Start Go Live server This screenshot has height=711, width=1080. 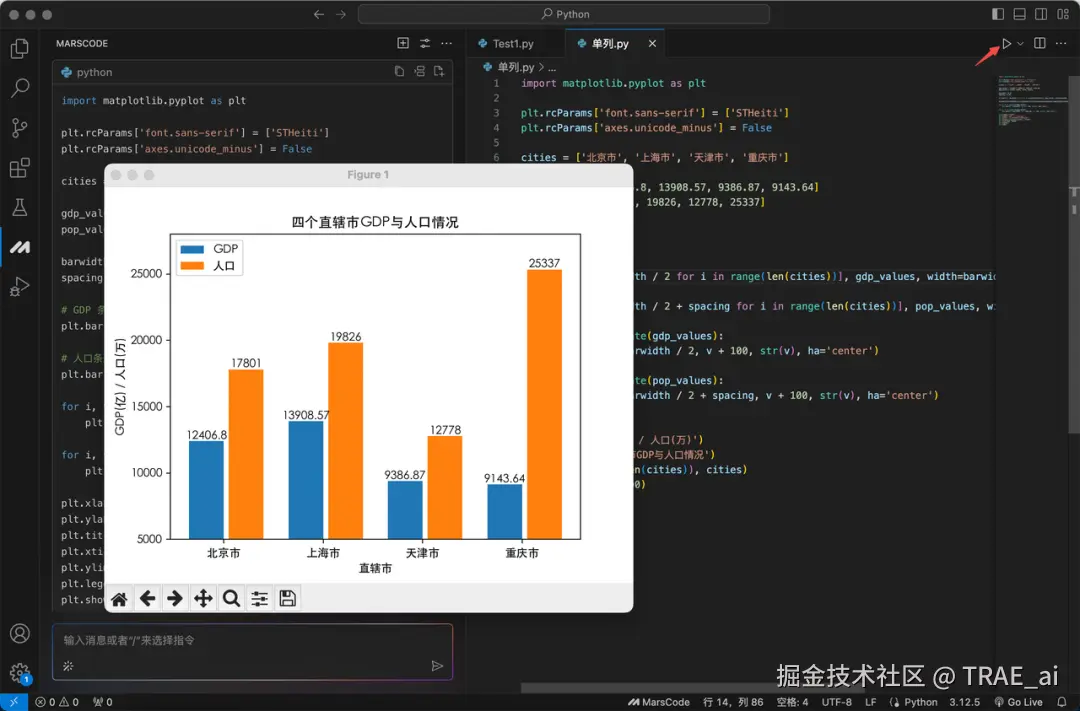pos(1019,702)
